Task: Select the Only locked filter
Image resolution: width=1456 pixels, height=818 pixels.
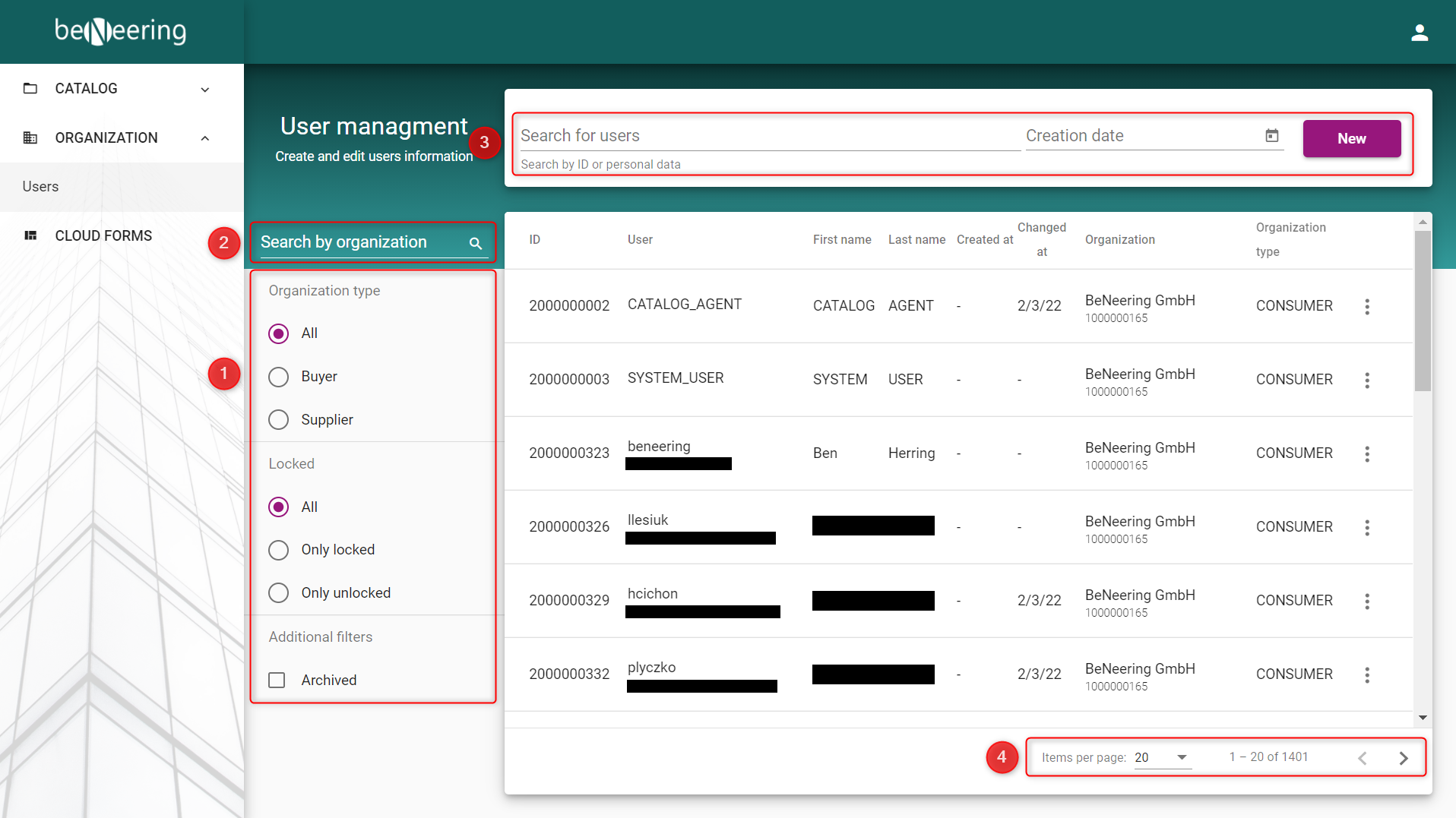Action: point(279,550)
